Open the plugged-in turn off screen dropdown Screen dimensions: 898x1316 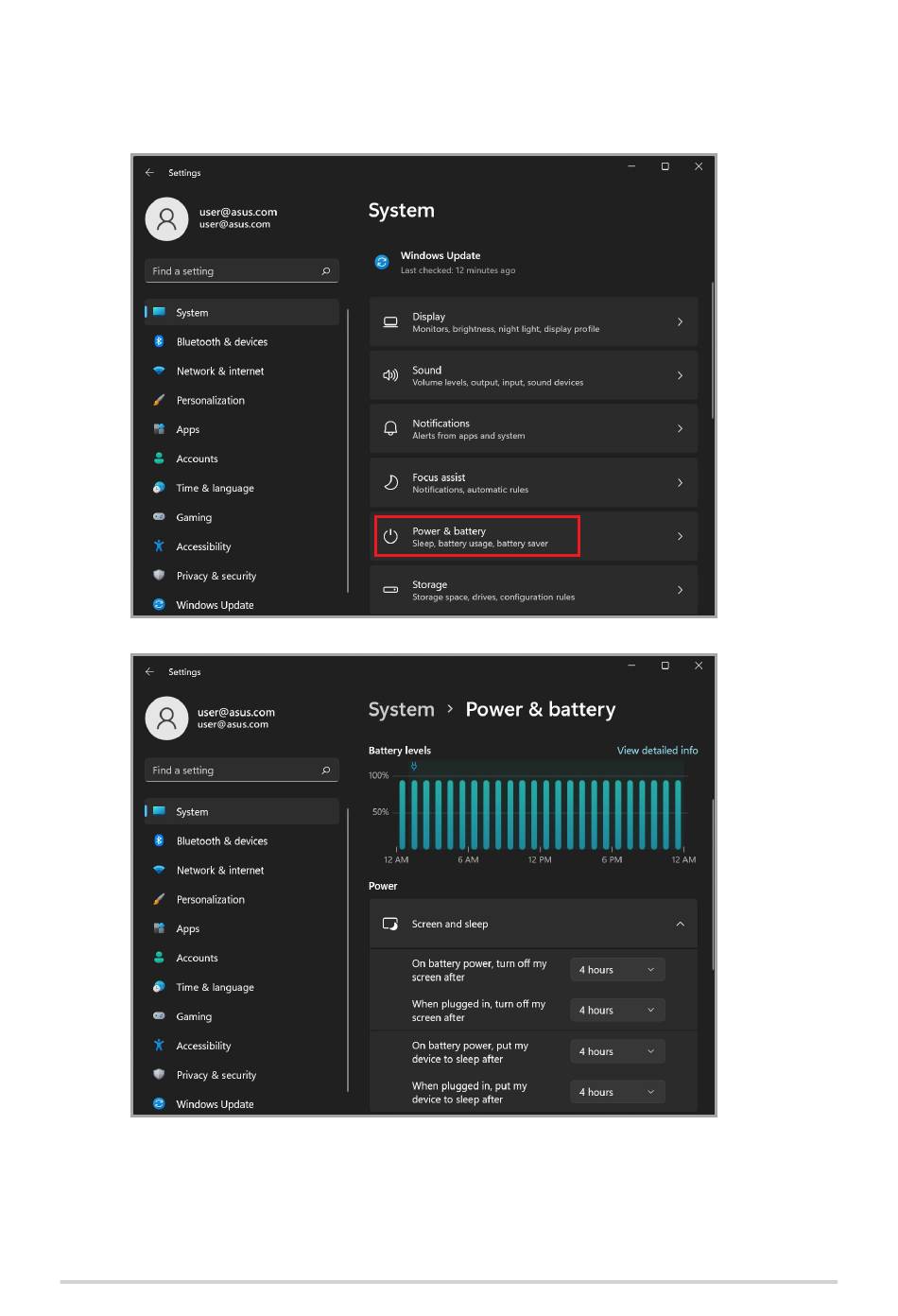pos(617,1011)
